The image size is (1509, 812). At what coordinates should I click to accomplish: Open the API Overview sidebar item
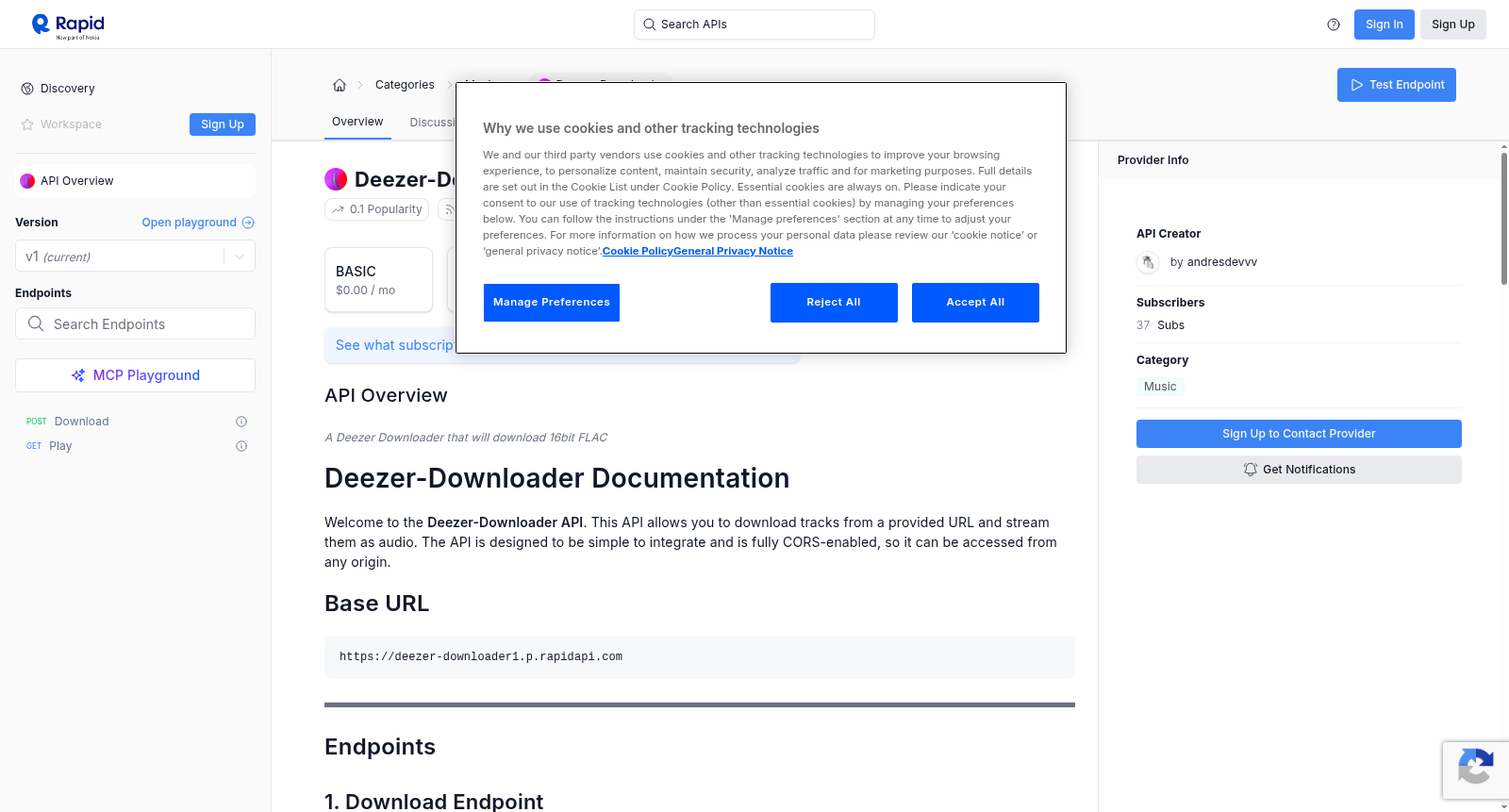pyautogui.click(x=135, y=181)
